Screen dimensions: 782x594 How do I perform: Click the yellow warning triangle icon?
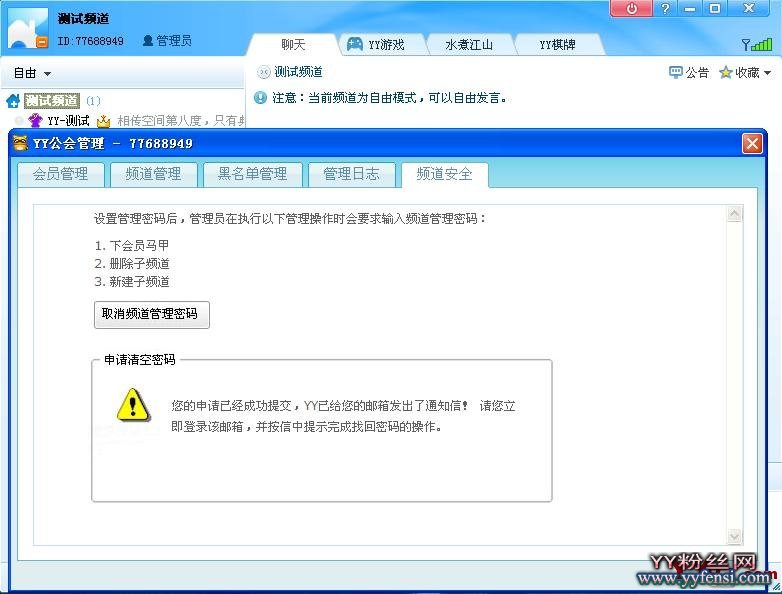[x=133, y=404]
